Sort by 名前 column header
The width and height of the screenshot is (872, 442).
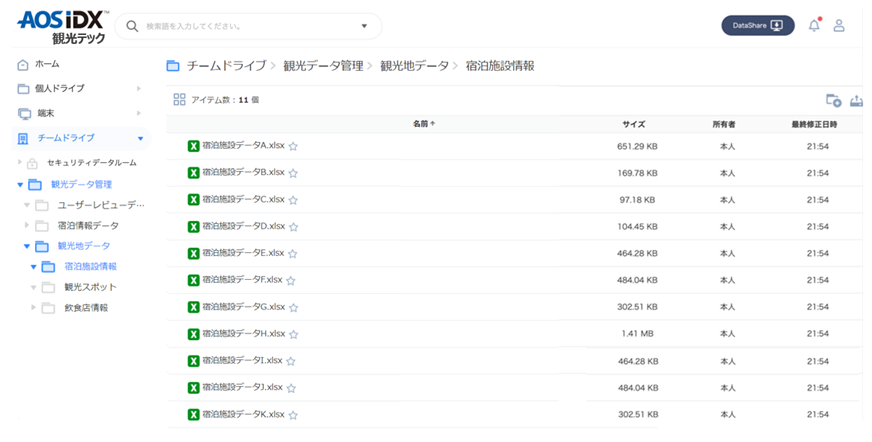[x=424, y=124]
